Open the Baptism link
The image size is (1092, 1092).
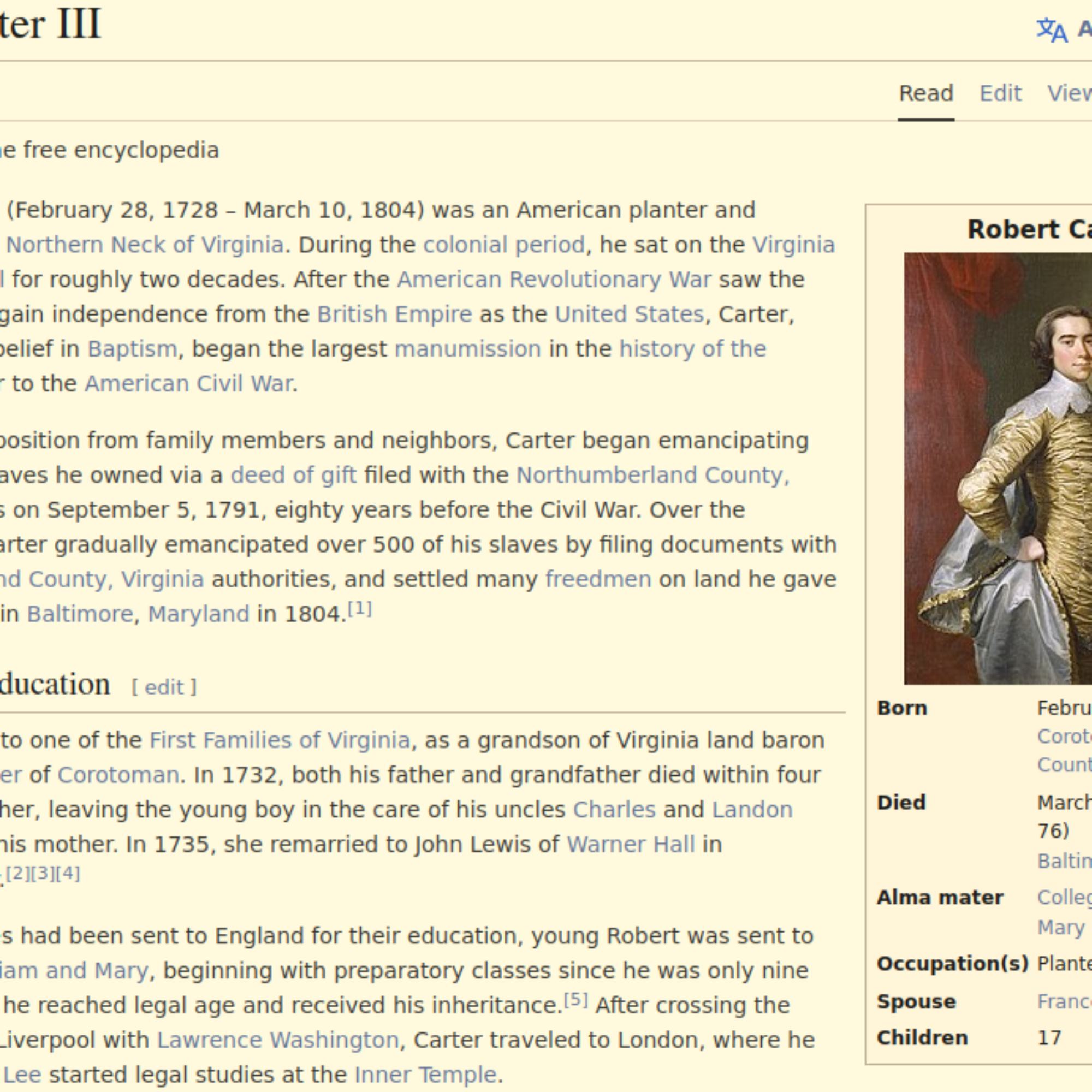click(x=132, y=349)
